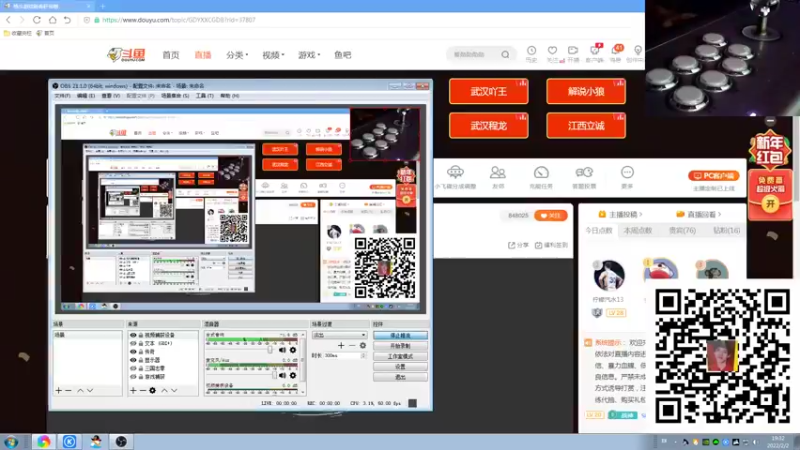The width and height of the screenshot is (800, 450).
Task: Click the Douyu logo
Action: (126, 54)
